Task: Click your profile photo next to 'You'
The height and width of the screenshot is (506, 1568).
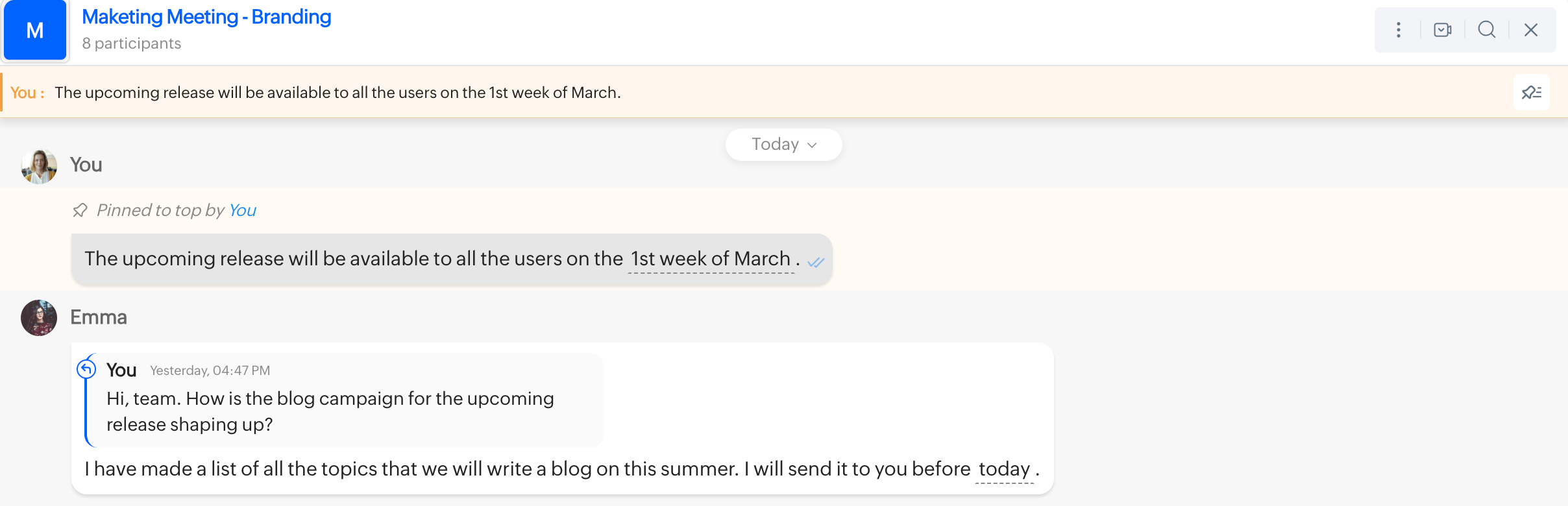Action: (x=39, y=166)
